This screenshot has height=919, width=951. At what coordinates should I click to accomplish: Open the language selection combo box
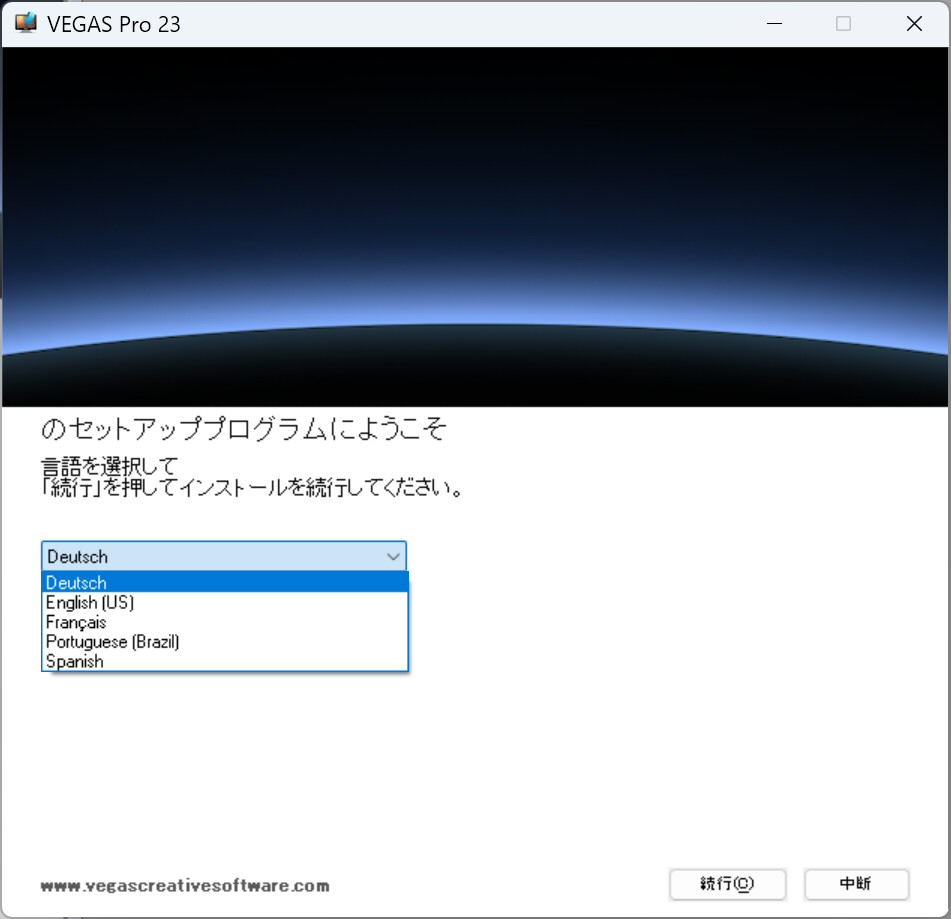point(224,556)
